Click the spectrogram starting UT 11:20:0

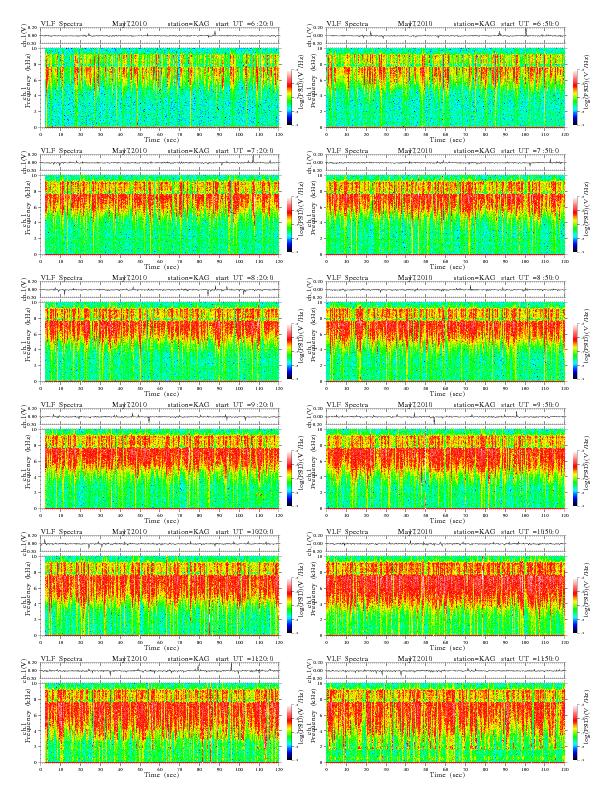(x=160, y=723)
